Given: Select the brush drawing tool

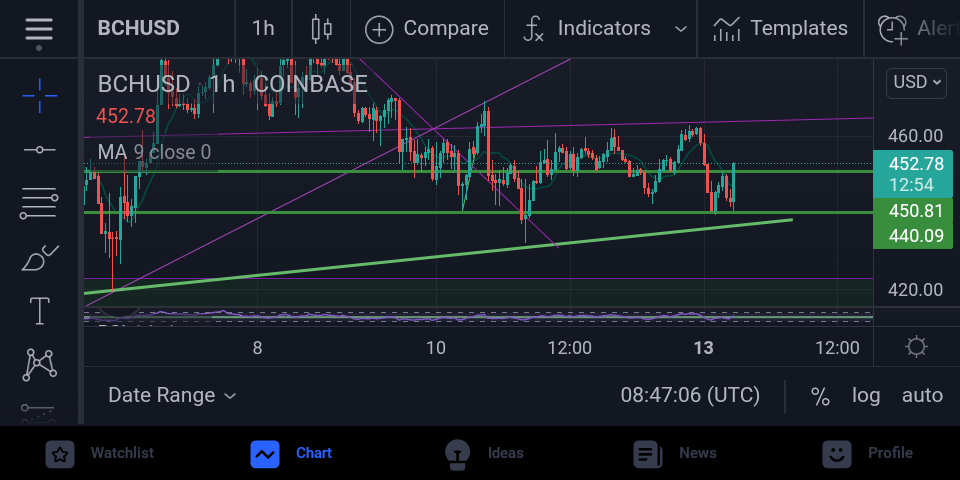Looking at the screenshot, I should pyautogui.click(x=39, y=257).
